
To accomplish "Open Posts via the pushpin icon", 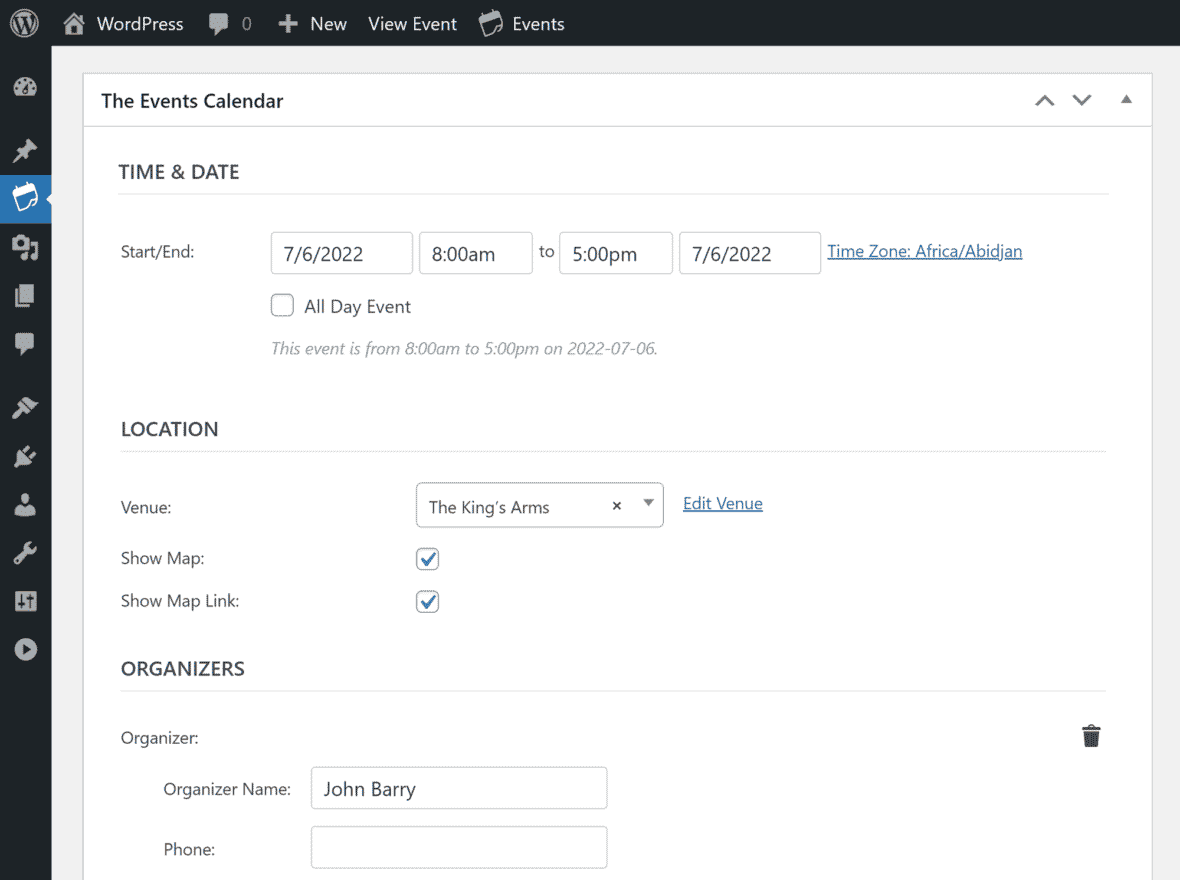I will [x=25, y=151].
